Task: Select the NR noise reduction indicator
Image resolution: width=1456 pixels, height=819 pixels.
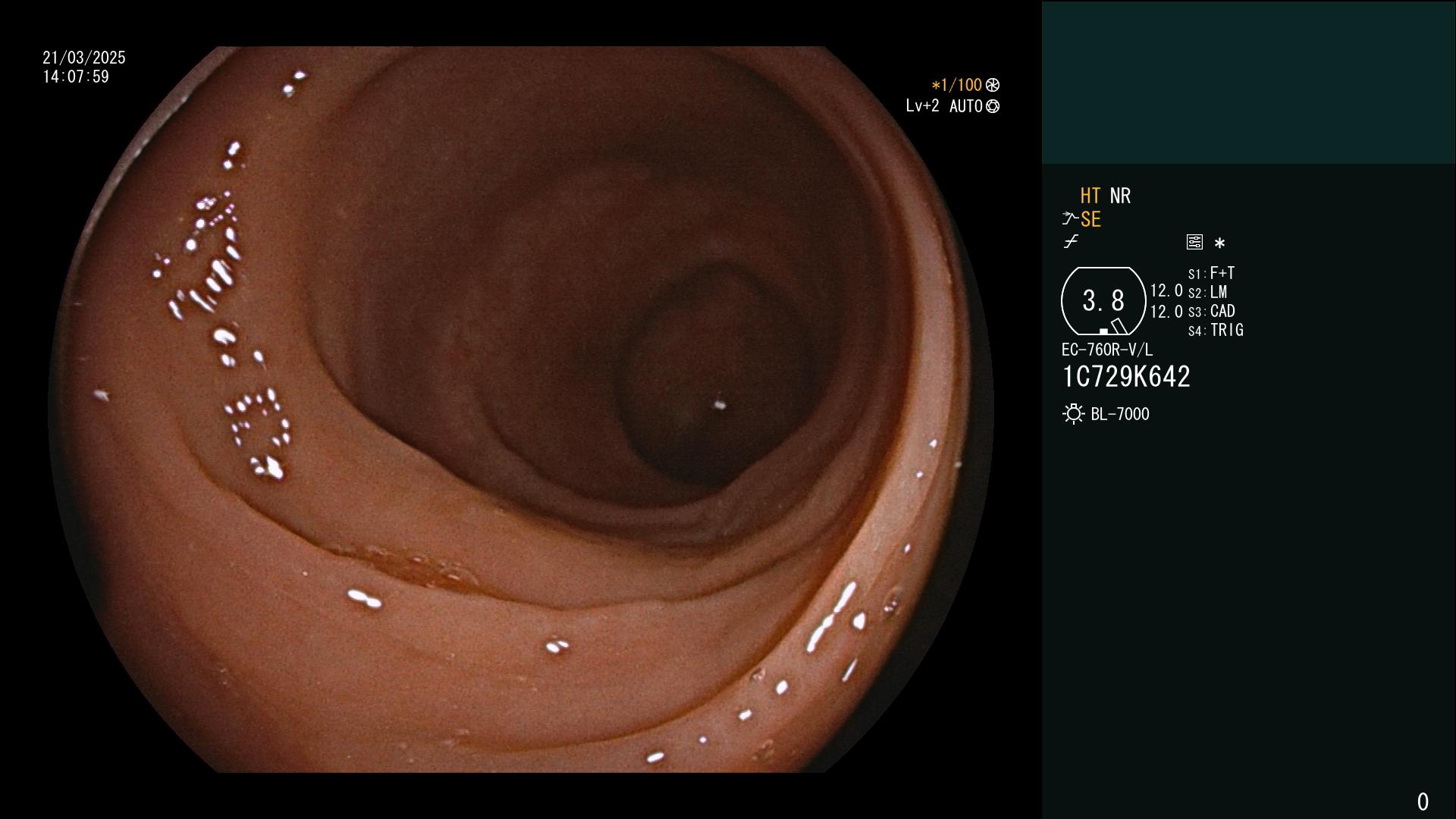Action: [1120, 196]
